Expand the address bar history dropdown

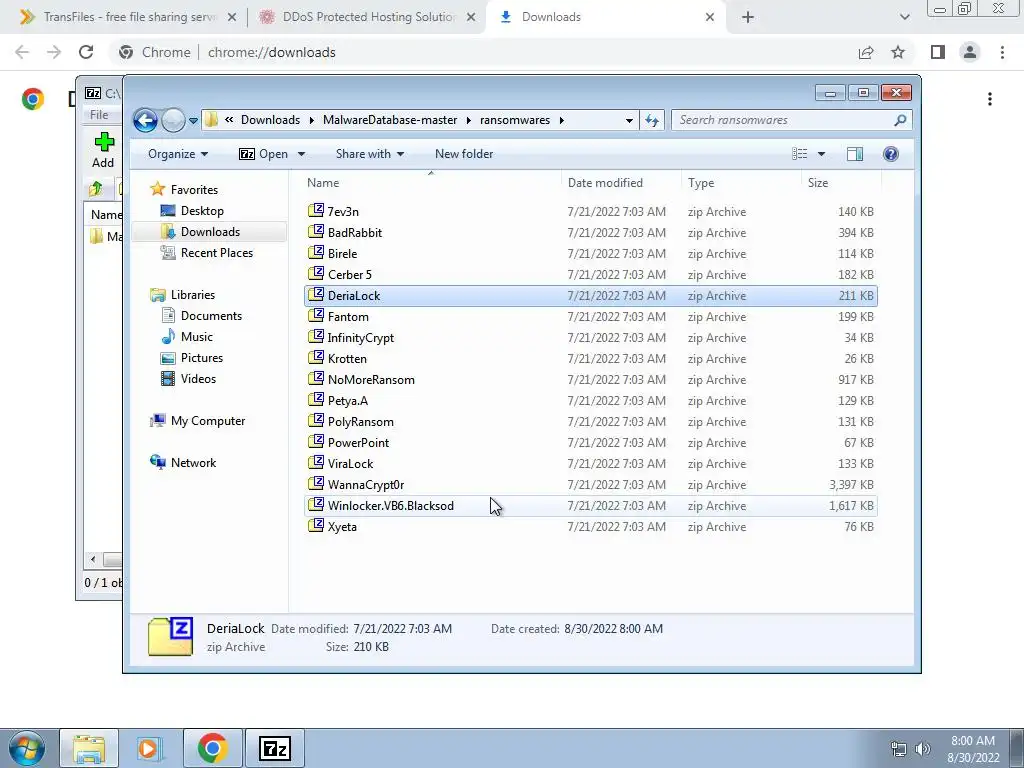629,120
